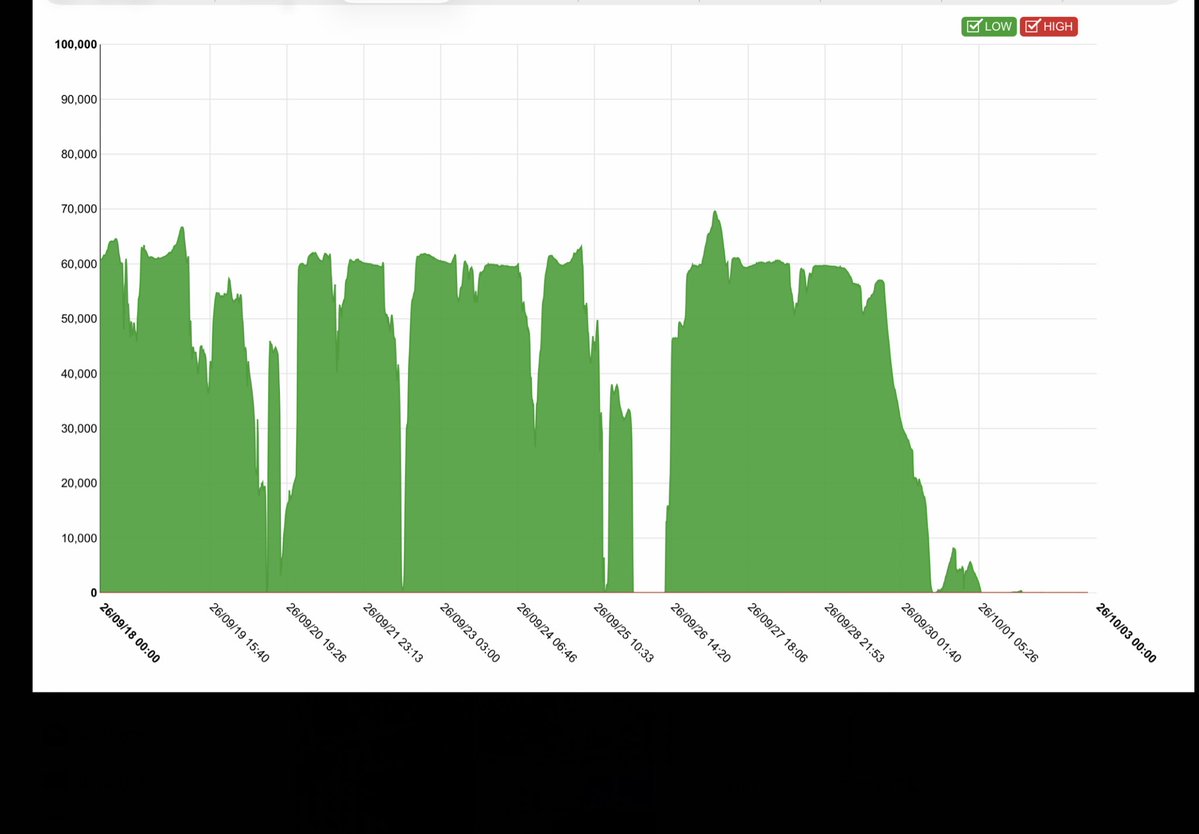Click the 100,000 y-axis label
The image size is (1199, 834).
coord(76,44)
